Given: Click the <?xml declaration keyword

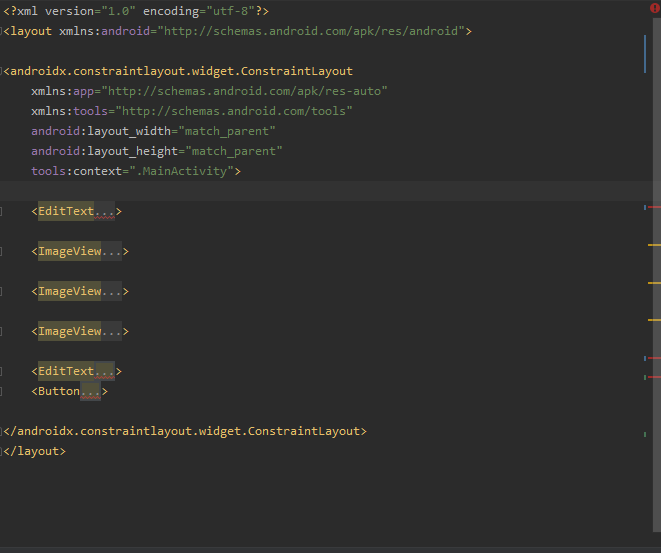Looking at the screenshot, I should tap(20, 11).
